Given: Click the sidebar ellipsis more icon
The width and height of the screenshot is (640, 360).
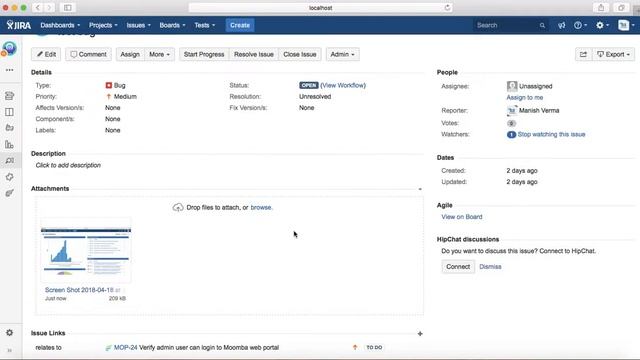Looking at the screenshot, I should tap(9, 70).
